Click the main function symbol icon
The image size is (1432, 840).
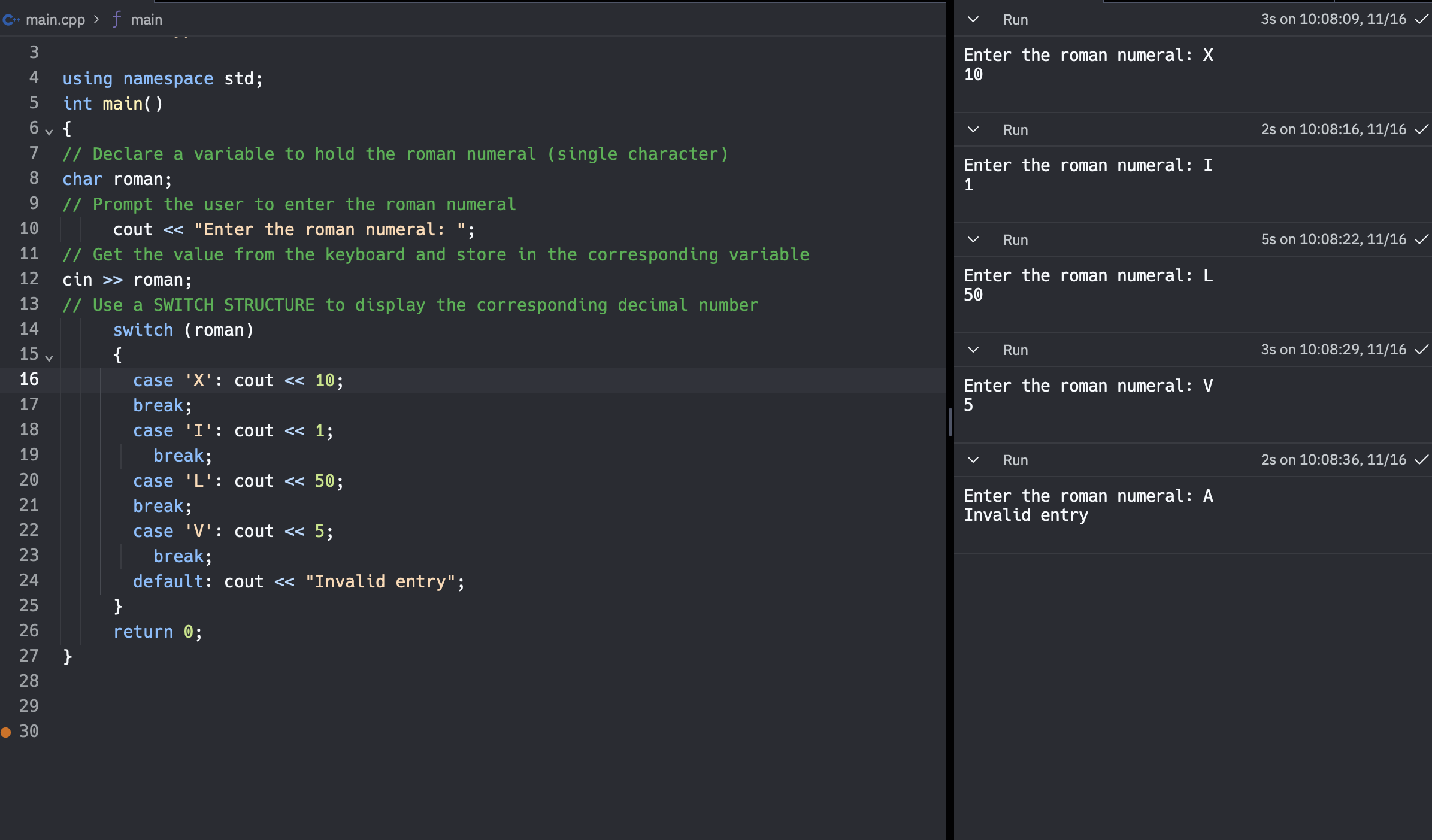click(x=116, y=19)
